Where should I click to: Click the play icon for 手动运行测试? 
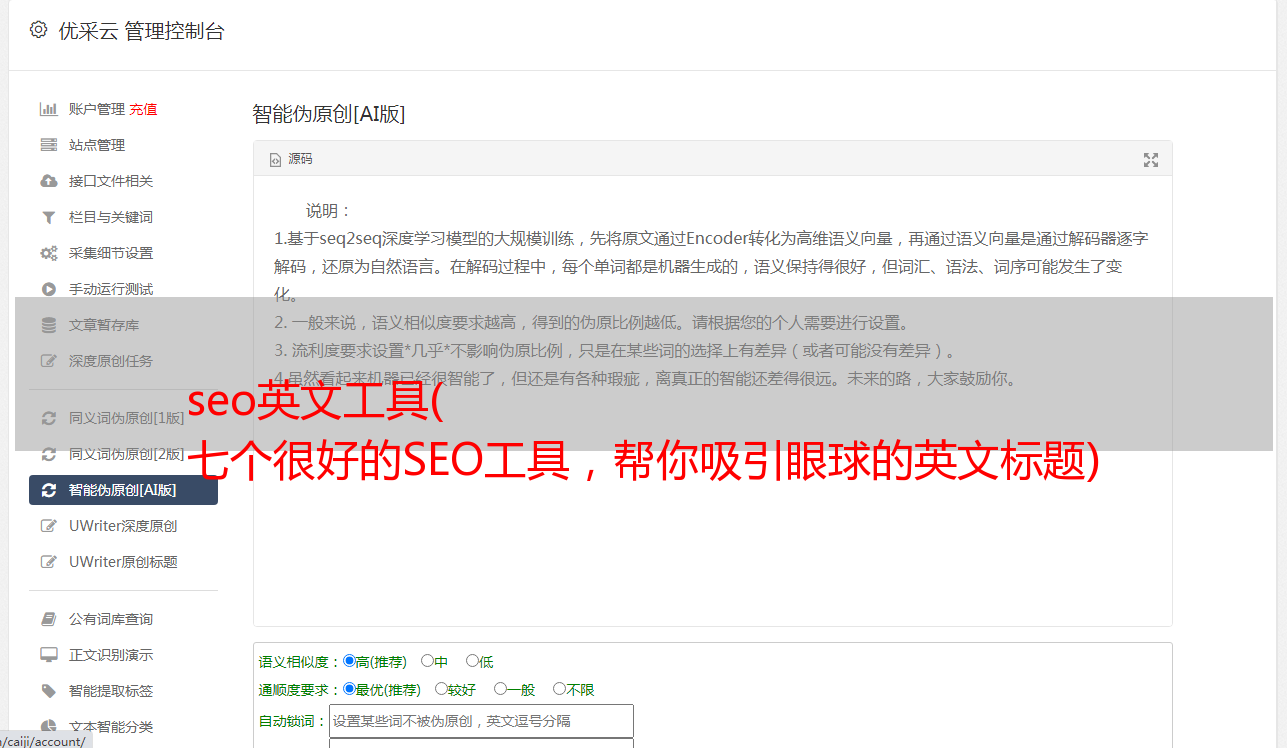coord(48,289)
